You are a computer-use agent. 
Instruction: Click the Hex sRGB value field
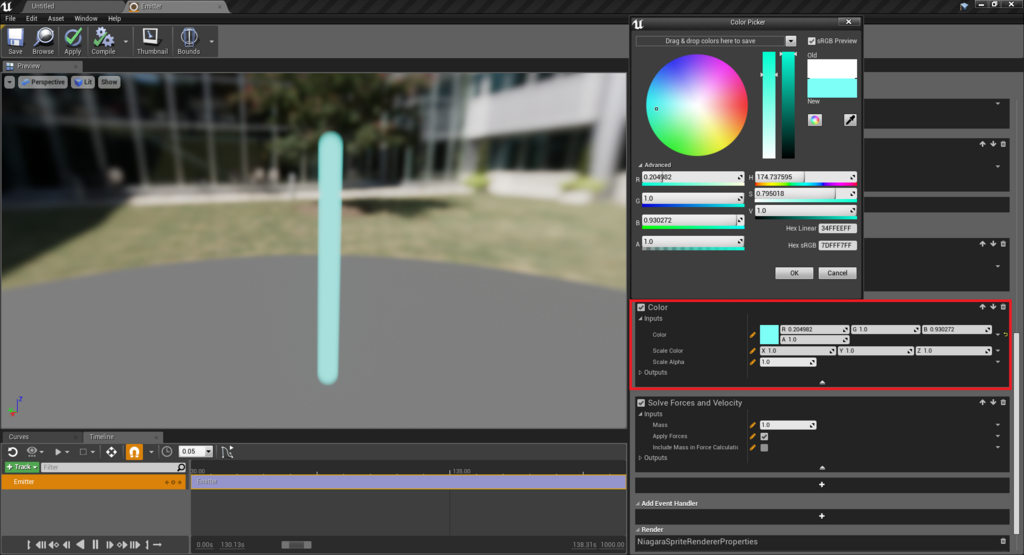837,246
